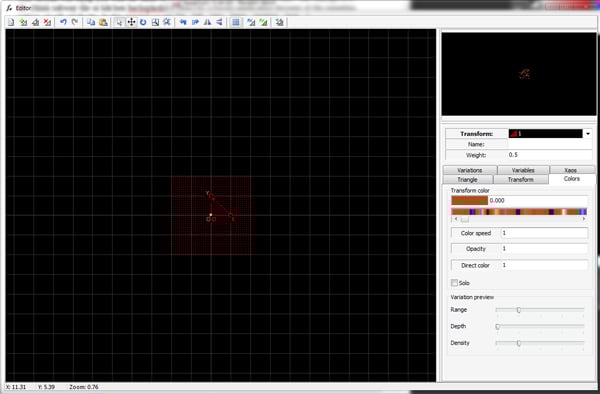The height and width of the screenshot is (394, 600).
Task: Click the Zoom: 0.76 status text
Action: 84,387
